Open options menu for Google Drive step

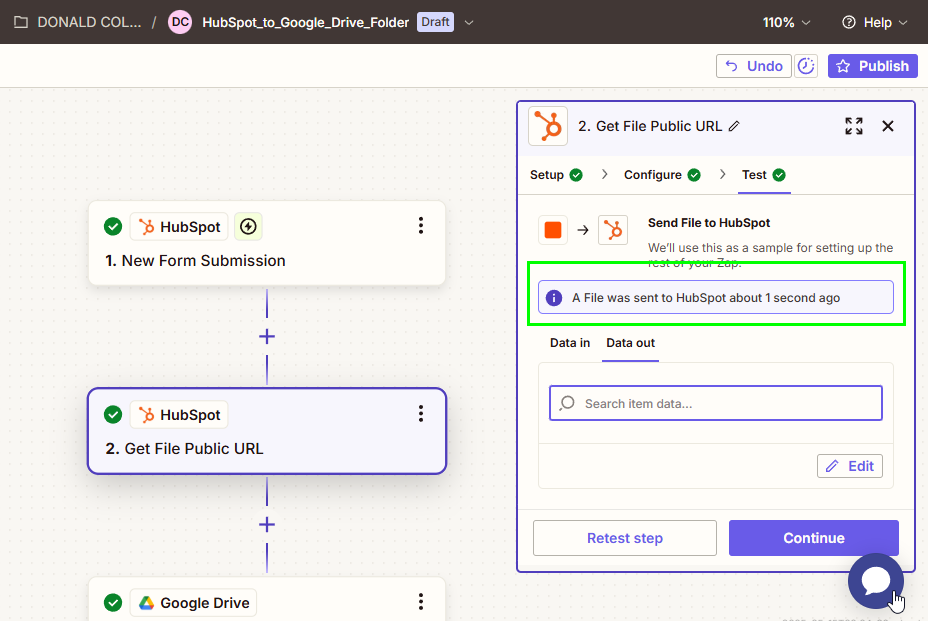pyautogui.click(x=421, y=601)
